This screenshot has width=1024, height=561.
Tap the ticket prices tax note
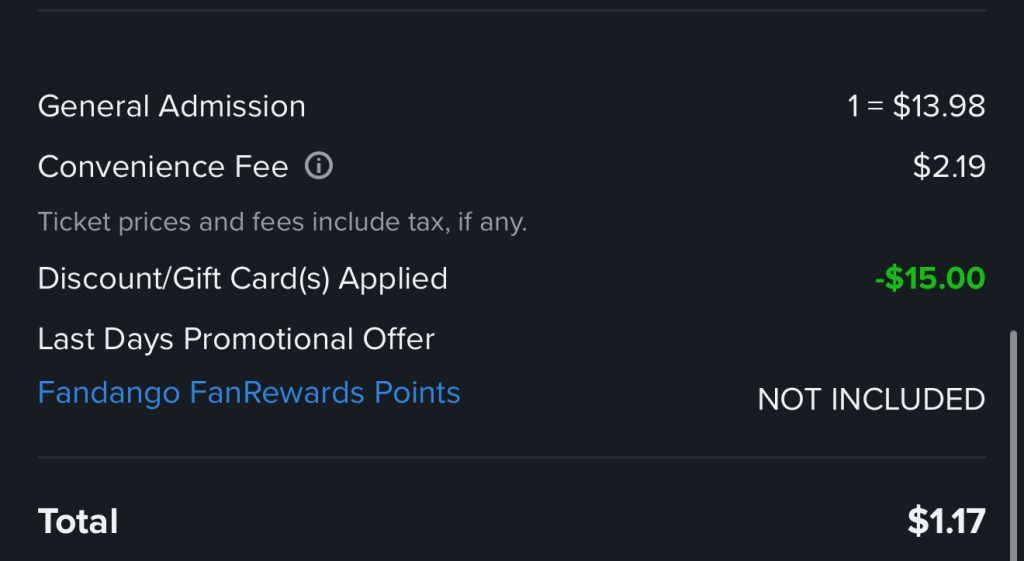click(x=282, y=221)
